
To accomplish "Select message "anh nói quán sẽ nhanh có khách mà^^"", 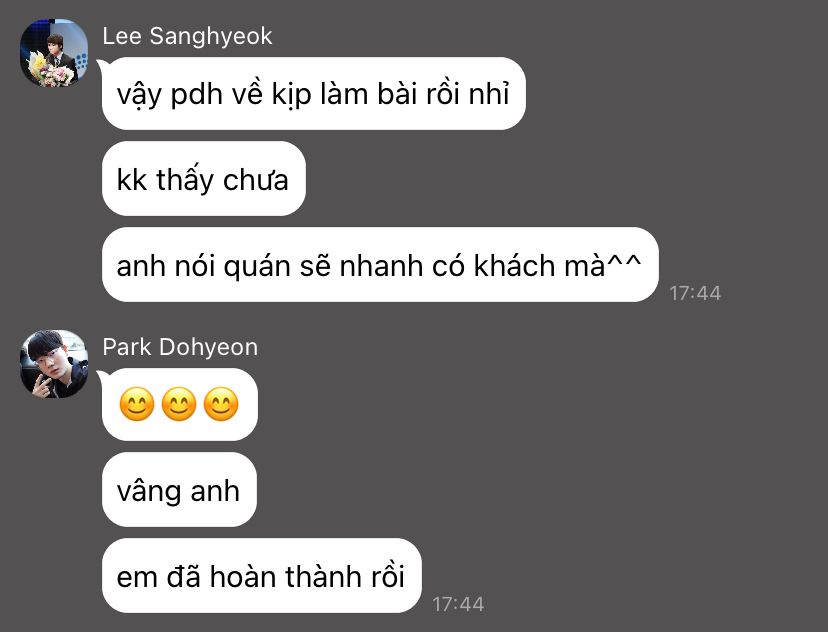I will point(380,265).
